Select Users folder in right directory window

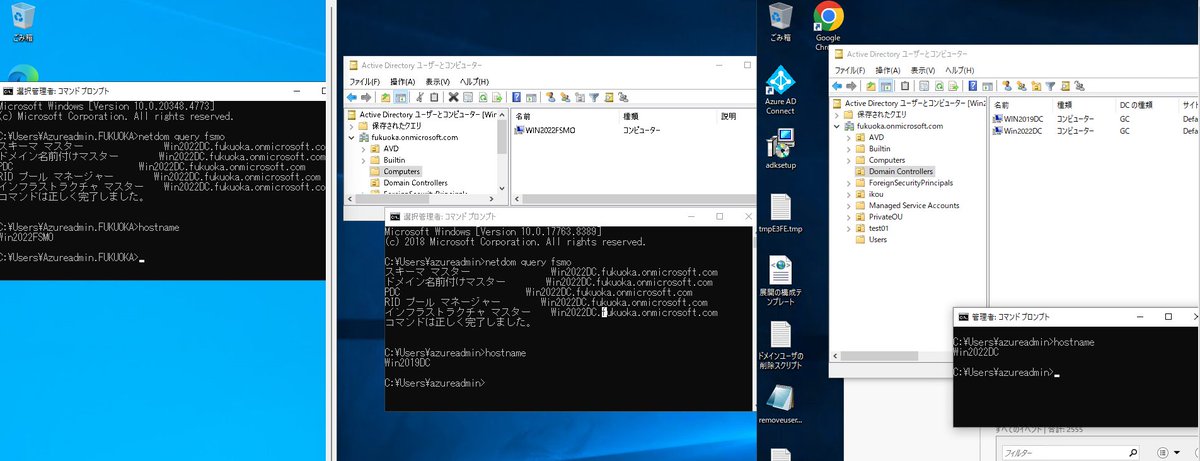coord(870,239)
